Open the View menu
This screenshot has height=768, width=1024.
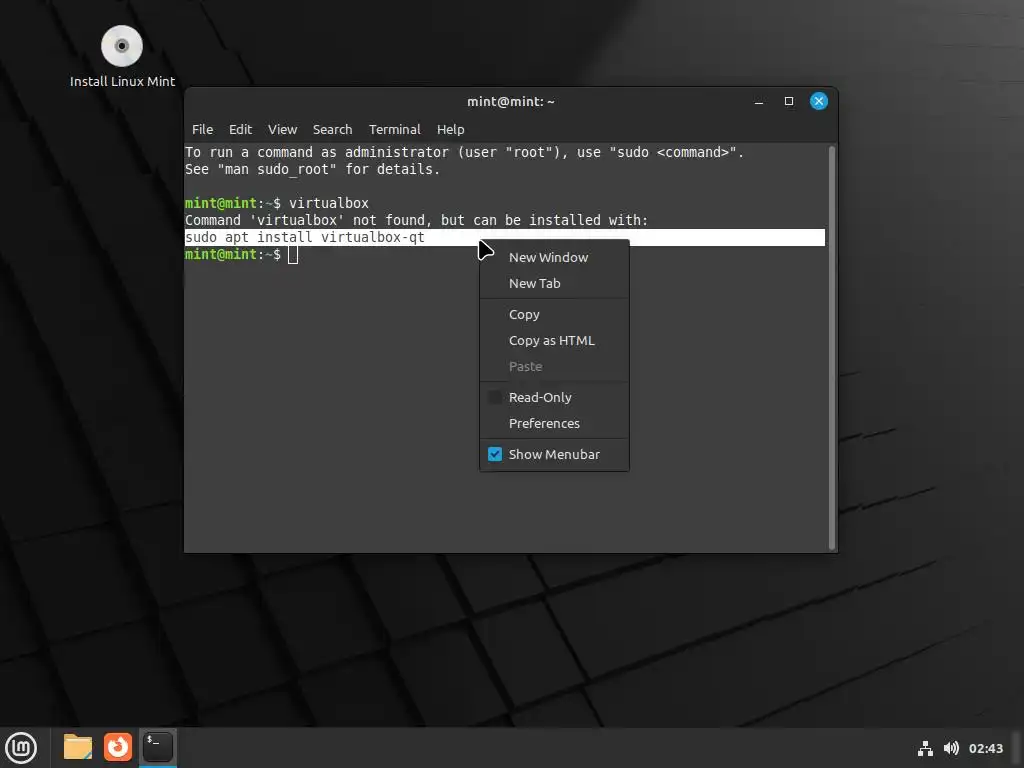tap(282, 129)
